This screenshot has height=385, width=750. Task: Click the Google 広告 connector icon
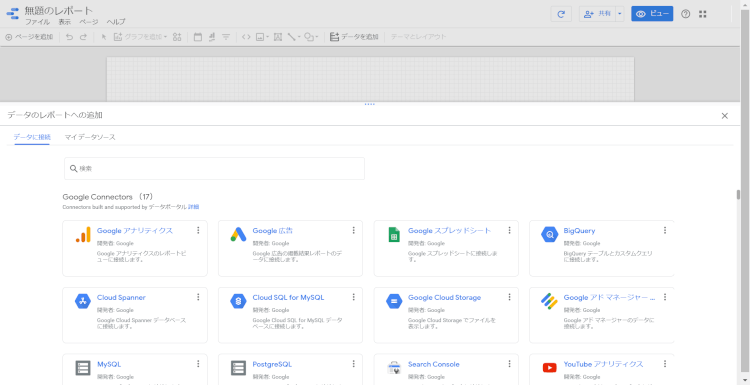(x=238, y=234)
